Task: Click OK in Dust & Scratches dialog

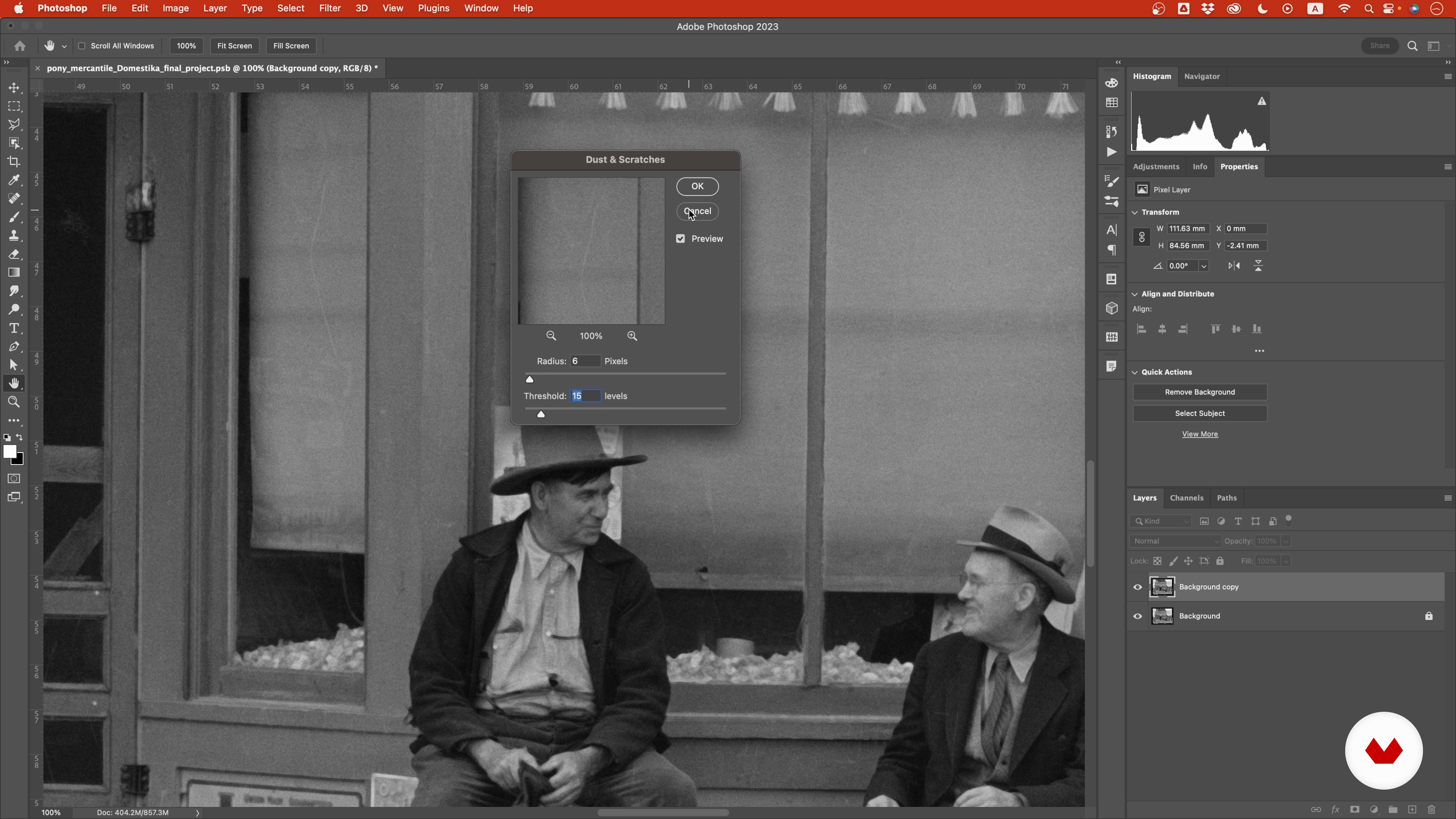Action: [697, 187]
